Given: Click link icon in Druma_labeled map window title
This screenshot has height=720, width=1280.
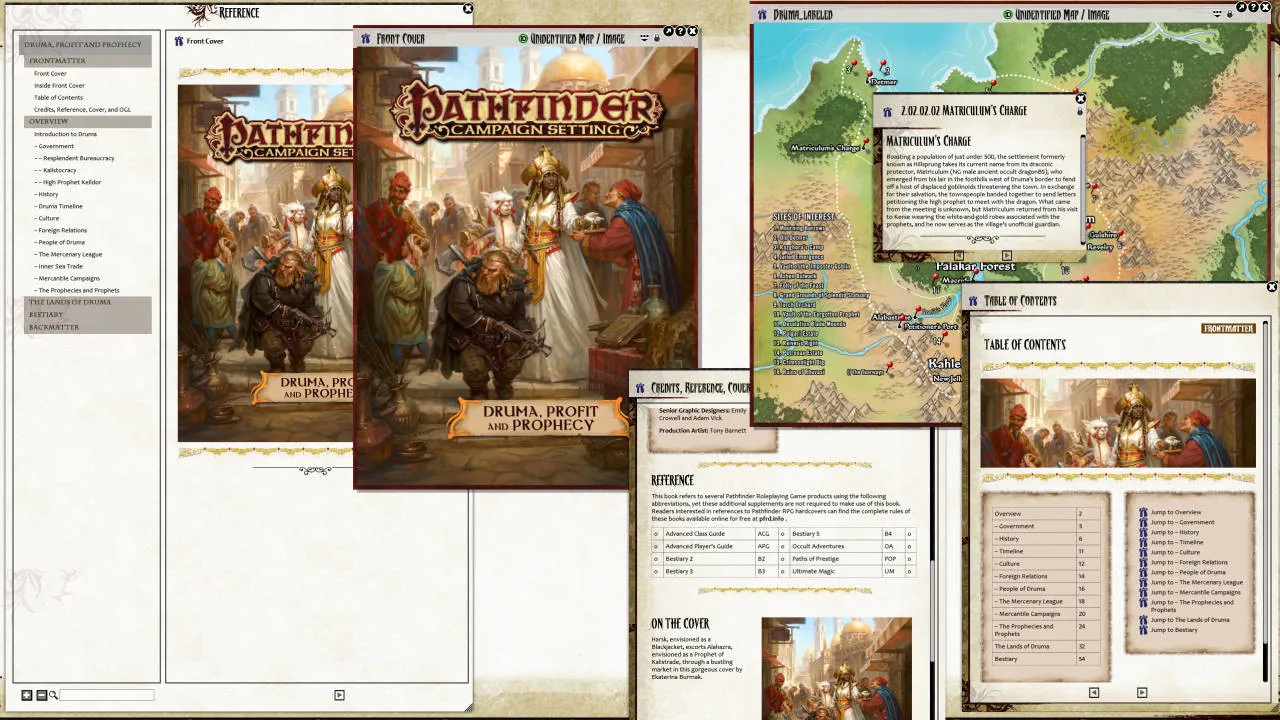Looking at the screenshot, I should tap(763, 15).
